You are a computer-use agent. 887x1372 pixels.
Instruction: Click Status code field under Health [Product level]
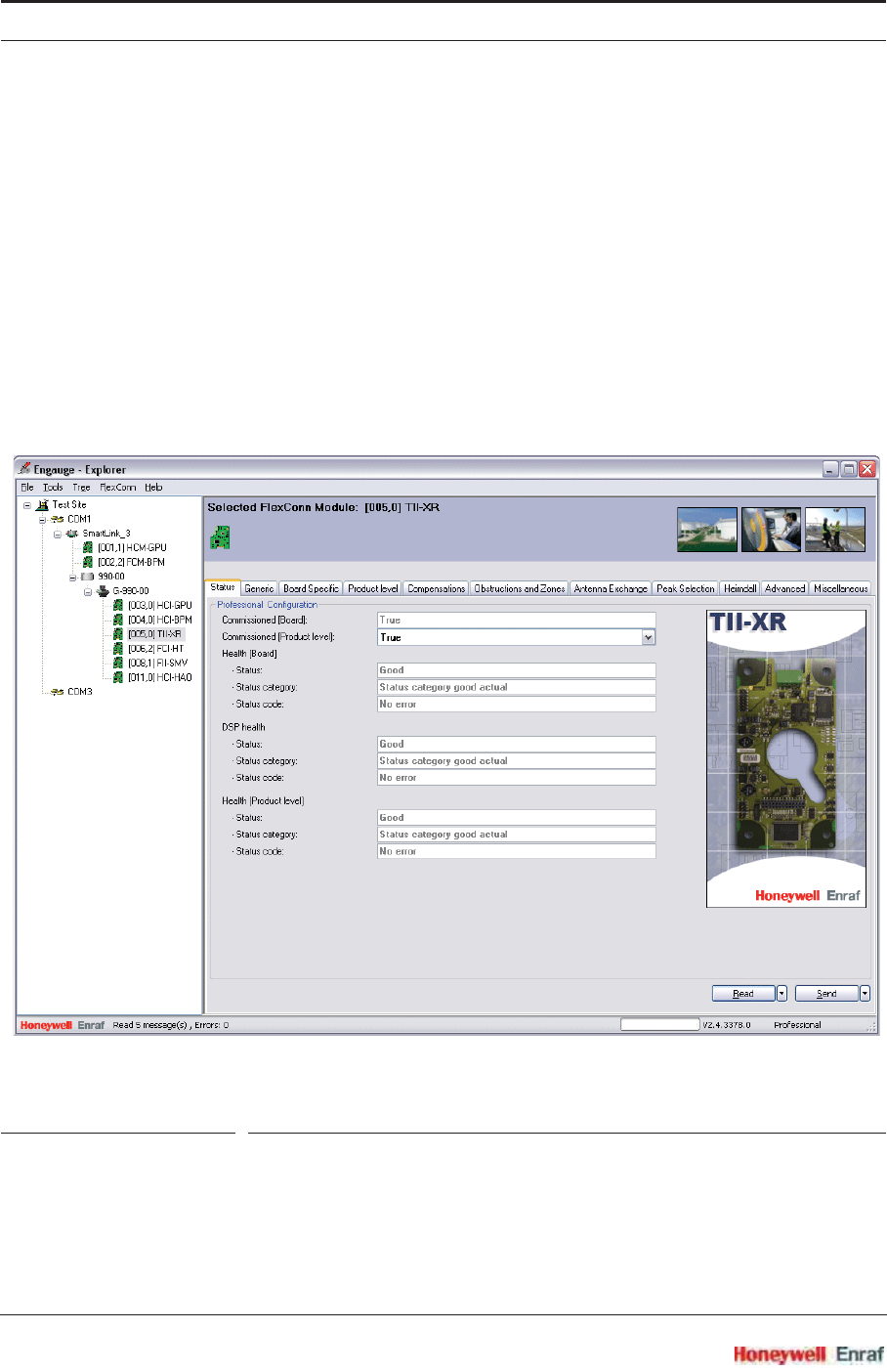click(x=517, y=851)
